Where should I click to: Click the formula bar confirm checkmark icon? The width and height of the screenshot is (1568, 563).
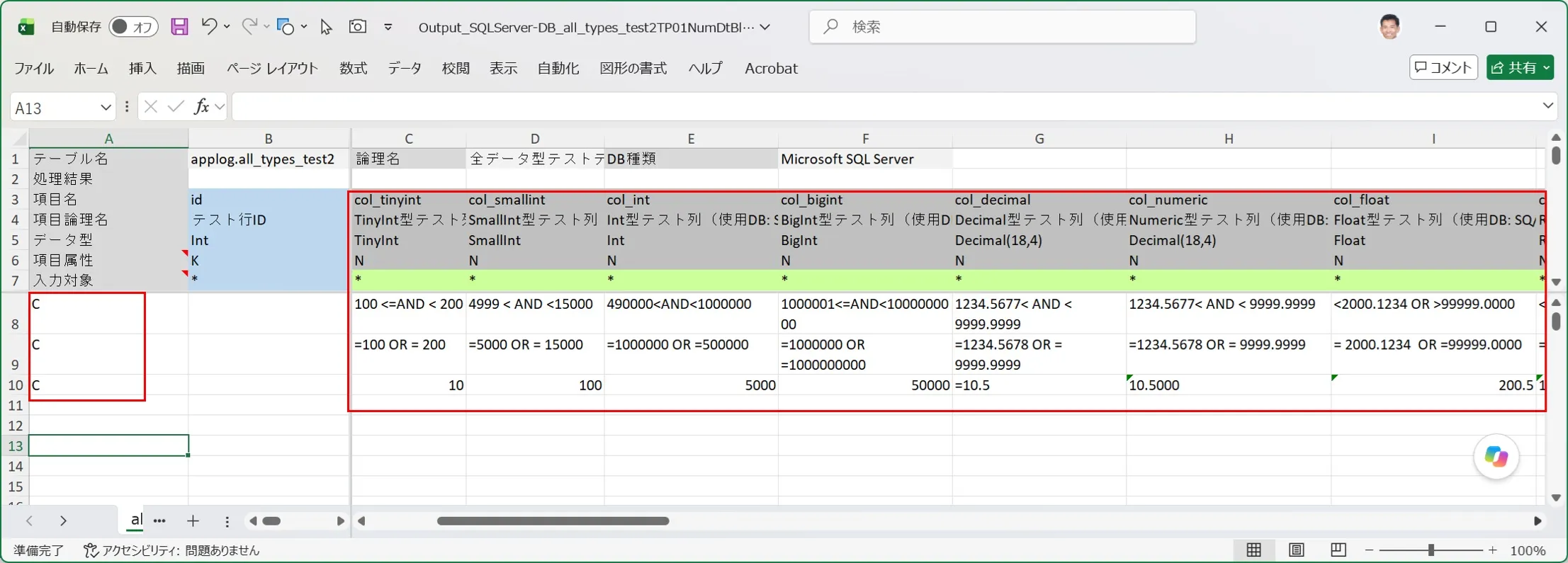[x=176, y=107]
